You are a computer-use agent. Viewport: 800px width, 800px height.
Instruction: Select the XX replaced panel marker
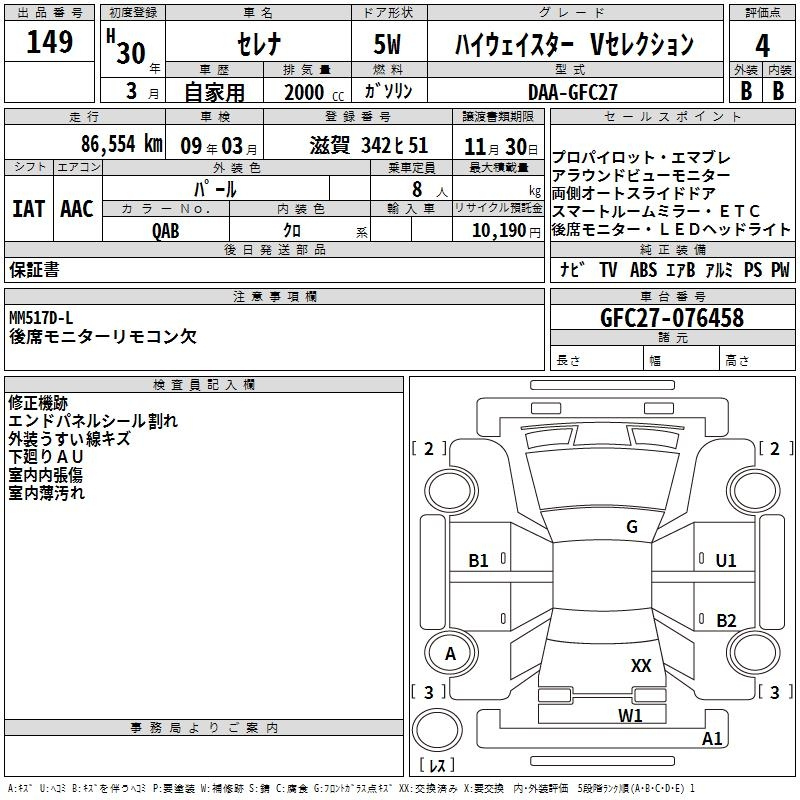click(x=641, y=665)
